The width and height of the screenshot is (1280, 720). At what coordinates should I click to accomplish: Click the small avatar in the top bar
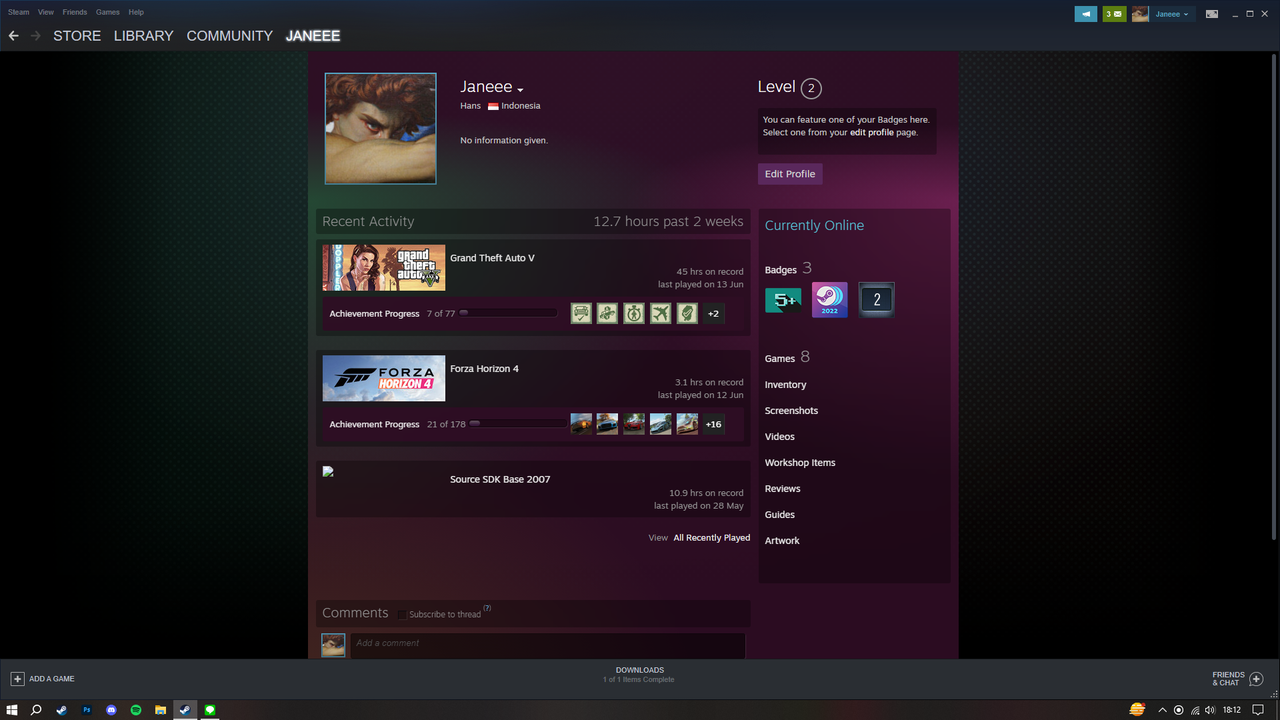click(x=1140, y=14)
